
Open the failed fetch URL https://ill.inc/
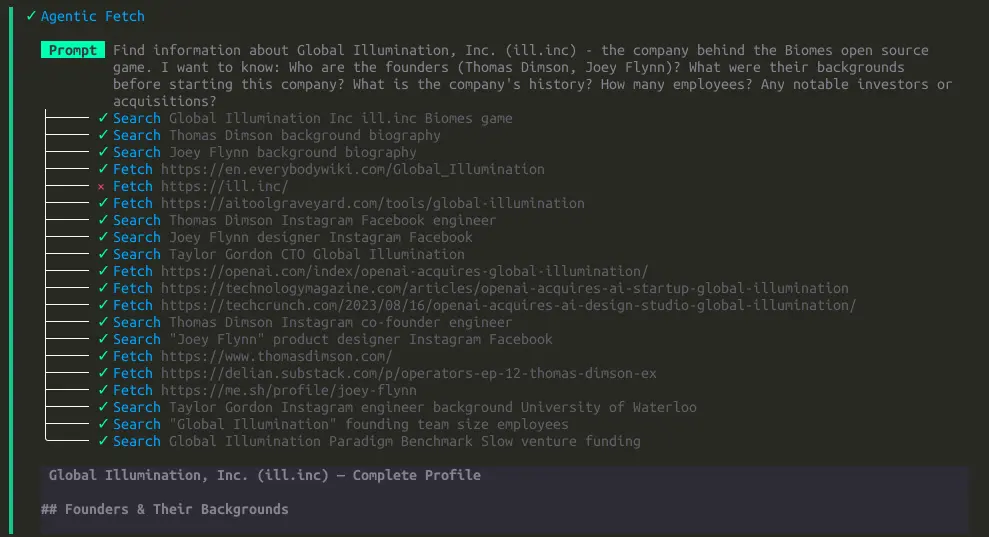[225, 186]
